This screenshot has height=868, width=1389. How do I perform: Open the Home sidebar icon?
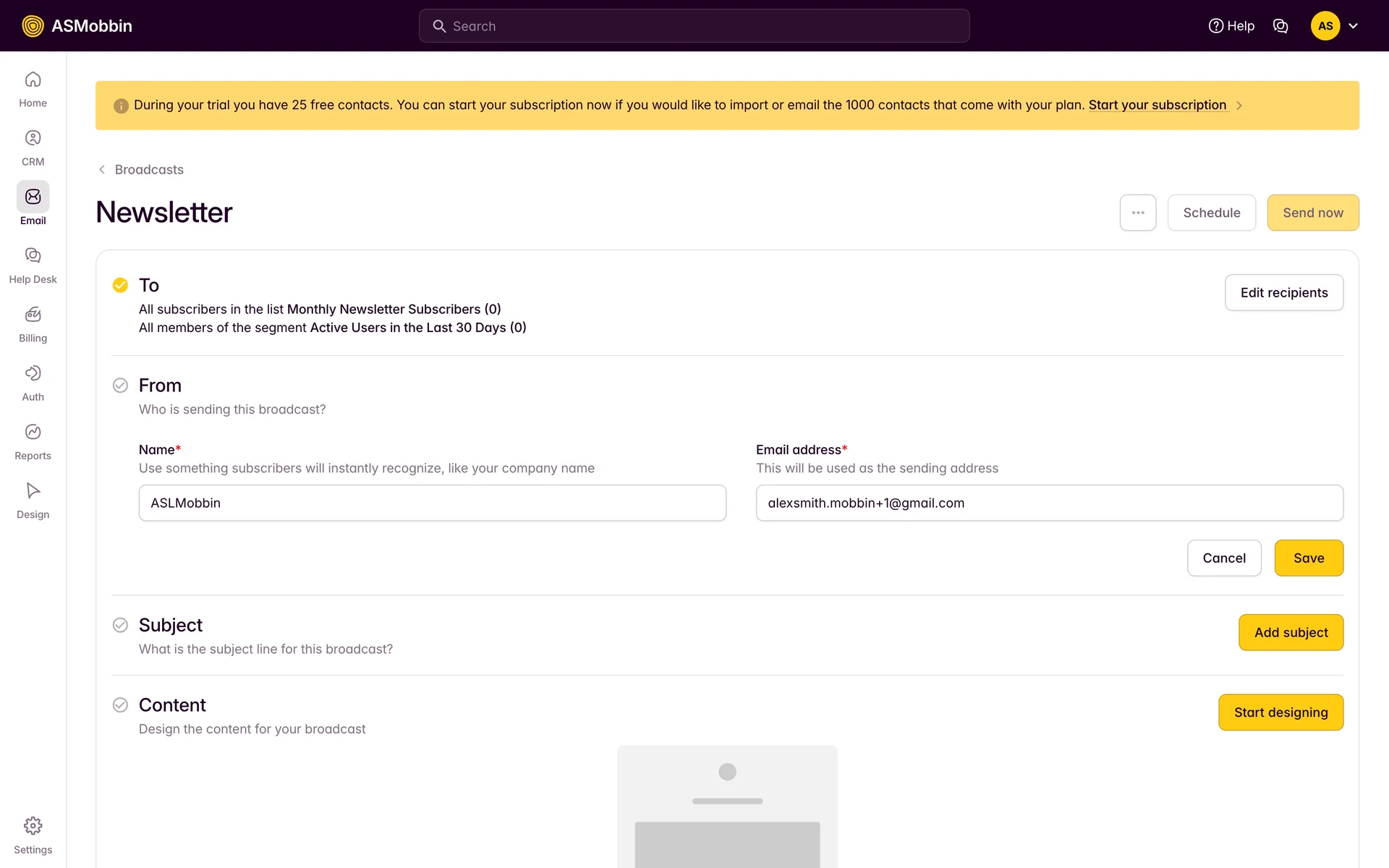coord(33,80)
